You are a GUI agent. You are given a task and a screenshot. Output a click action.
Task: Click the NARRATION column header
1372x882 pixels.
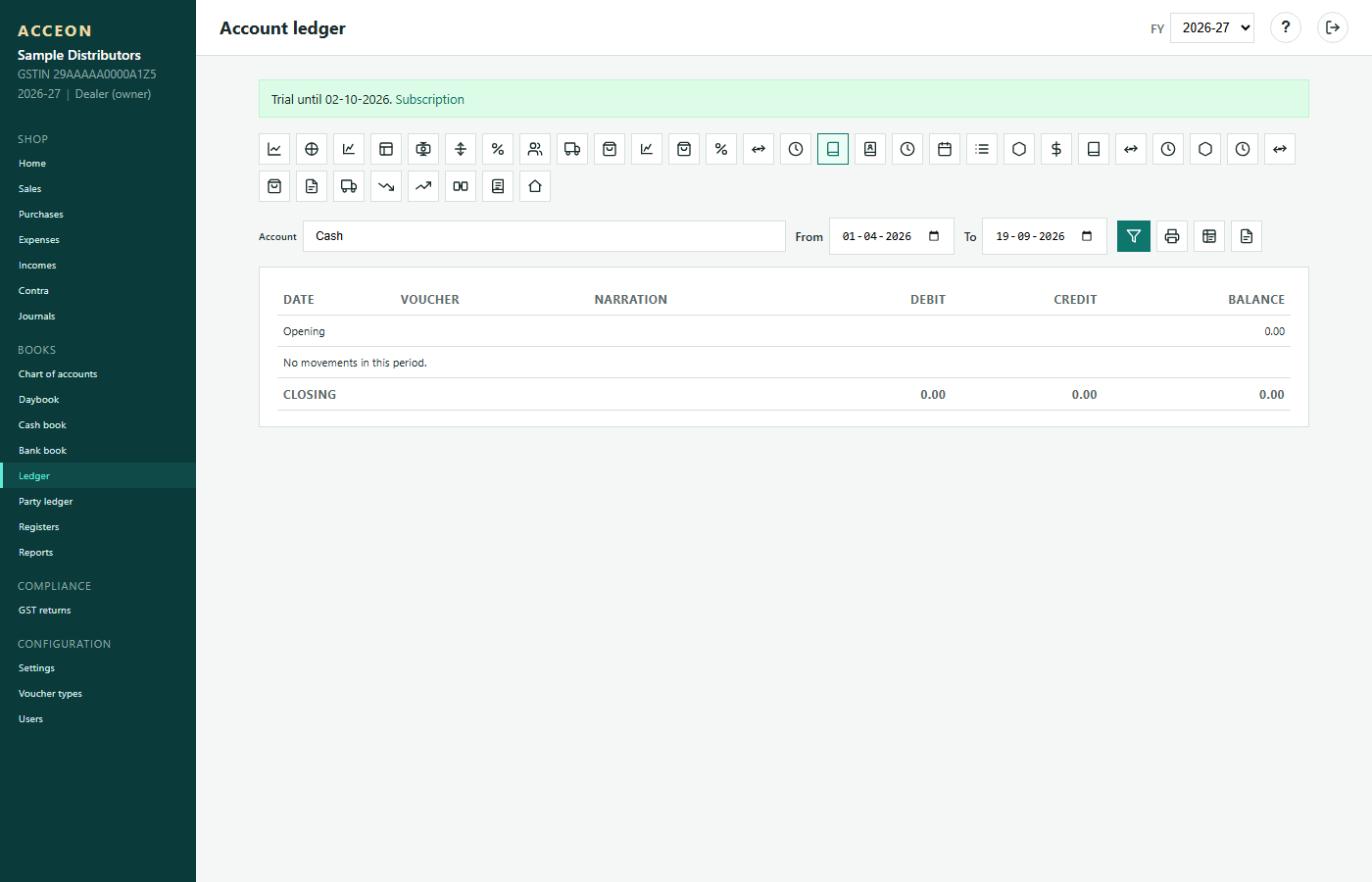click(631, 300)
